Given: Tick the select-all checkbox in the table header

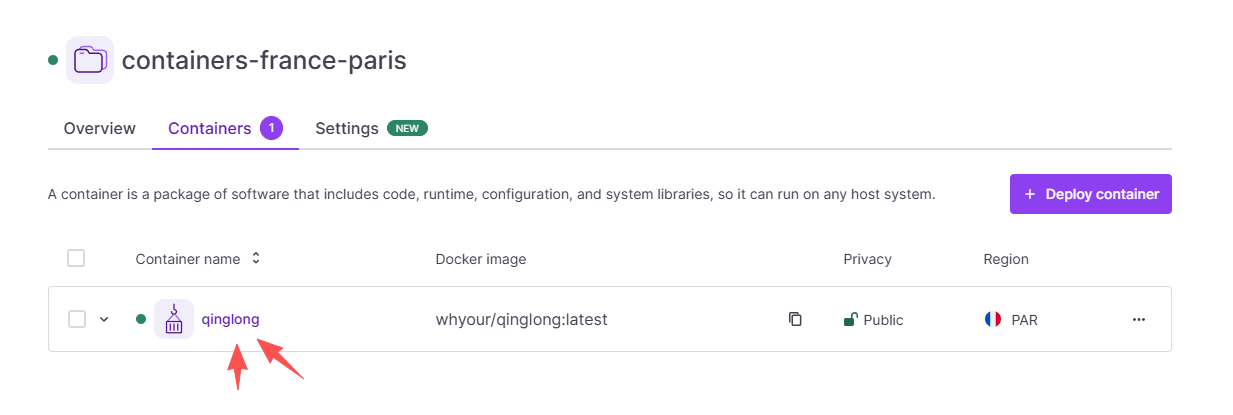Looking at the screenshot, I should click(x=76, y=259).
